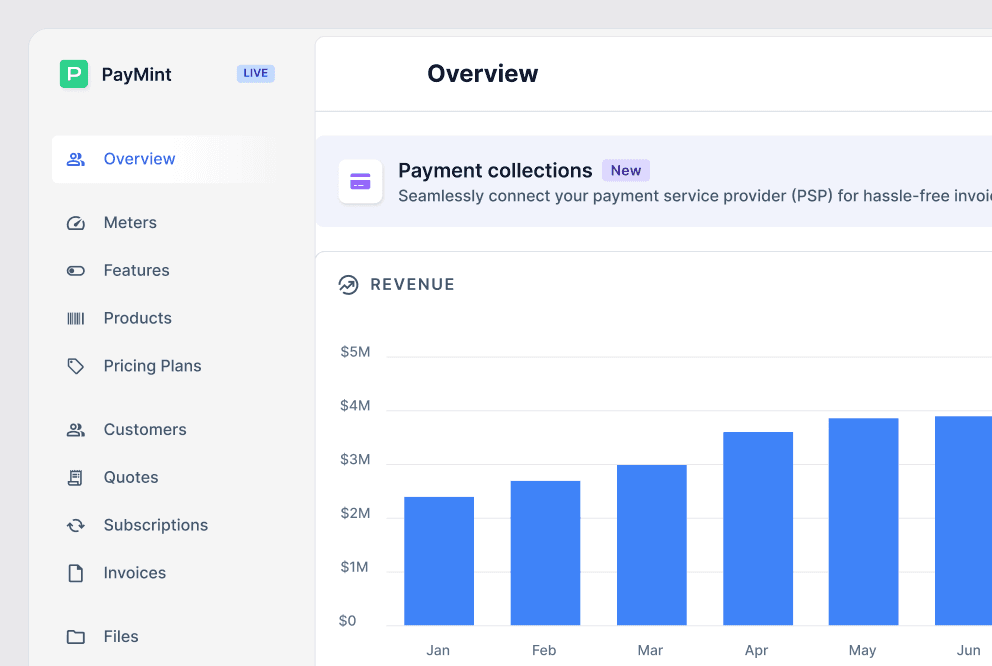Open the Overview sidebar item
Screen dimensions: 992x666
(x=164, y=159)
